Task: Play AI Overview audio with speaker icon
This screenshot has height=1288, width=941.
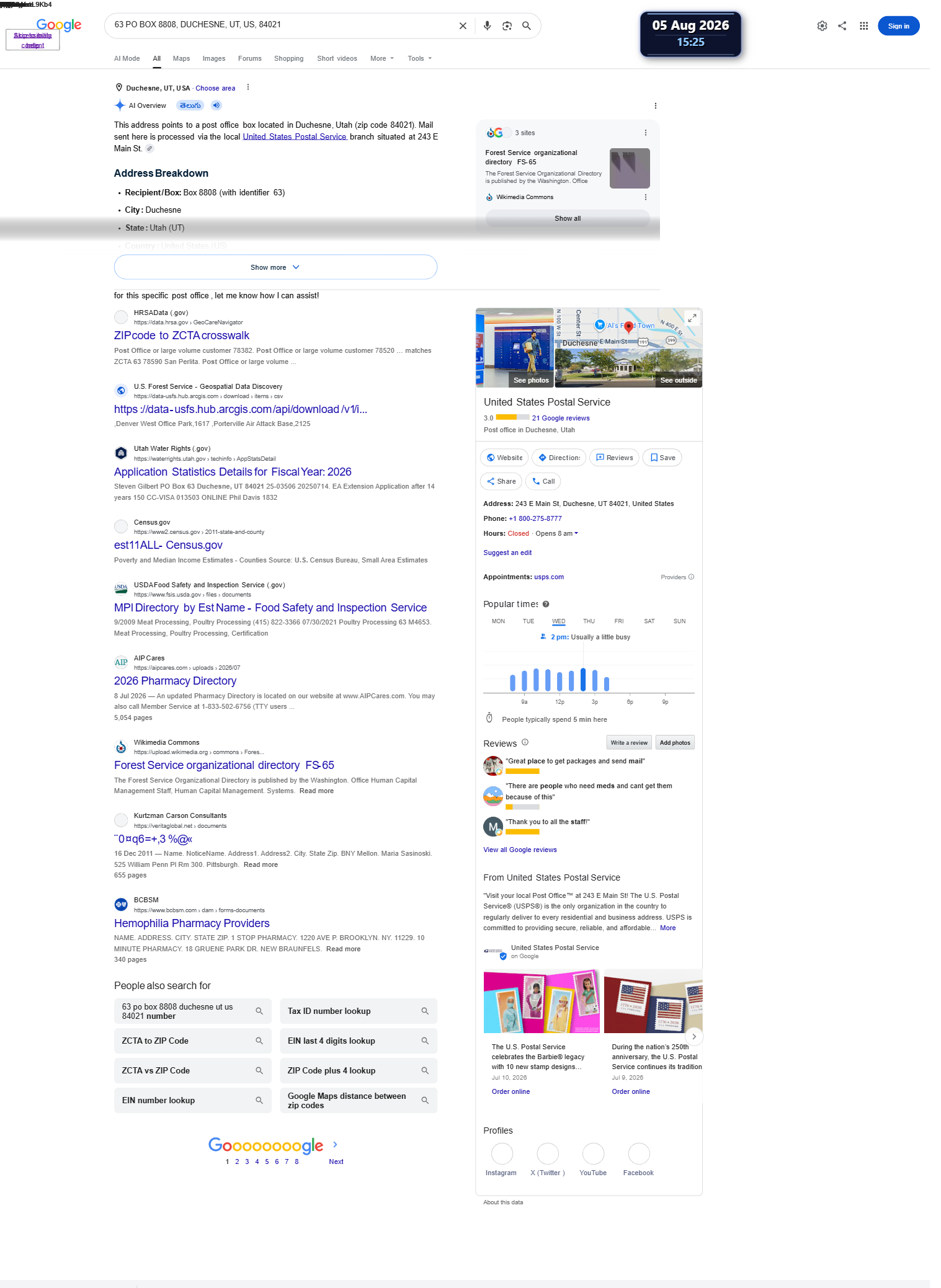Action: pyautogui.click(x=216, y=105)
